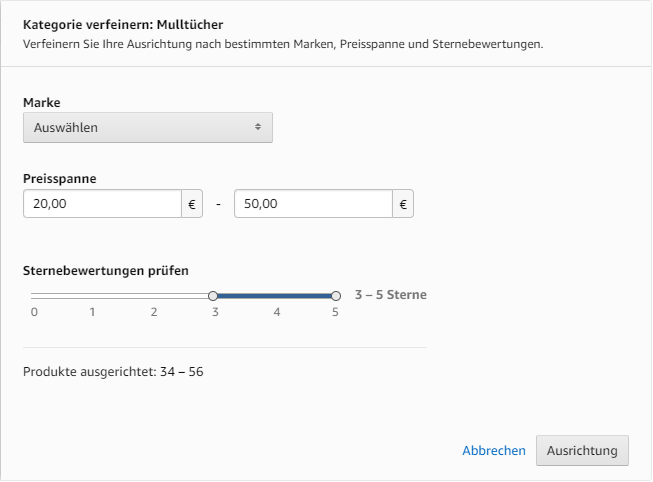Click the euro symbol beside maximum price
The height and width of the screenshot is (482, 653).
point(403,204)
